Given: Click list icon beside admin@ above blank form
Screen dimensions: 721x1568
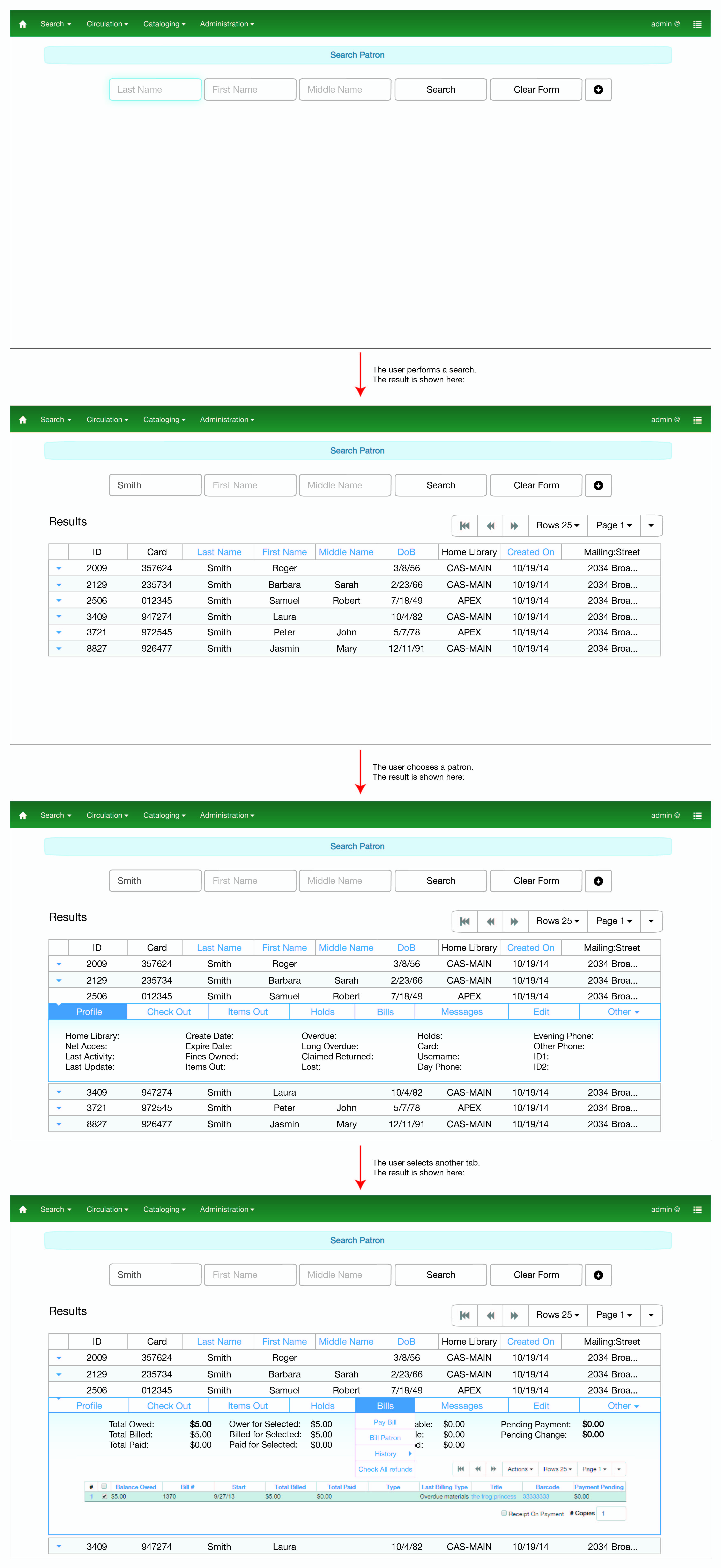Looking at the screenshot, I should (x=697, y=24).
